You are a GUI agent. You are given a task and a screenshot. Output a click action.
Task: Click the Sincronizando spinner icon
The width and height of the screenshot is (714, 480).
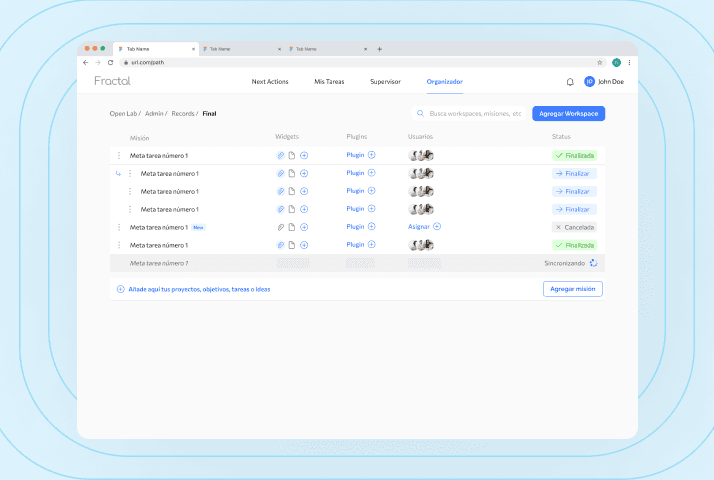(x=593, y=263)
